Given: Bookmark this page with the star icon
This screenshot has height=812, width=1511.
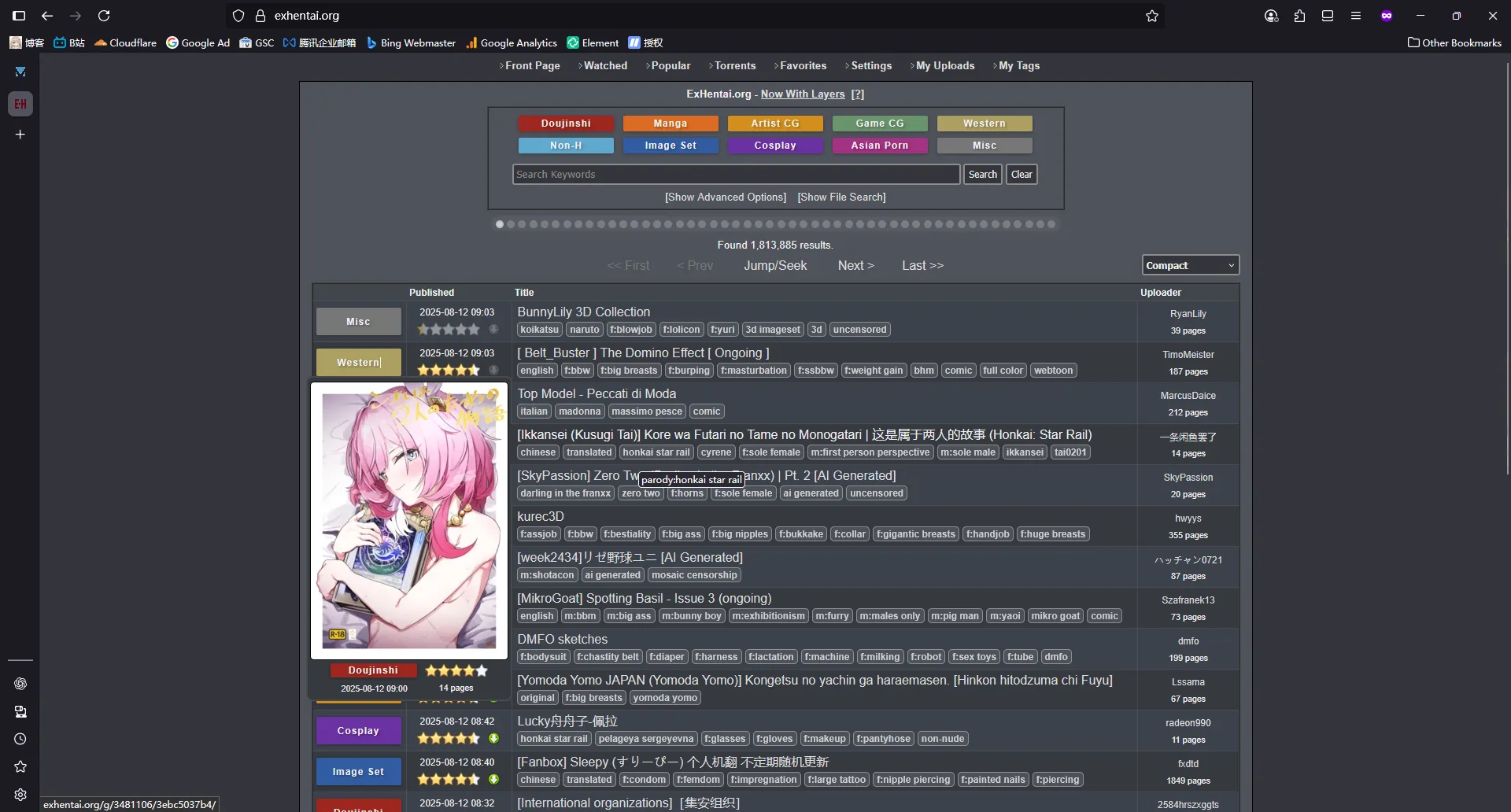Looking at the screenshot, I should coord(1152,16).
